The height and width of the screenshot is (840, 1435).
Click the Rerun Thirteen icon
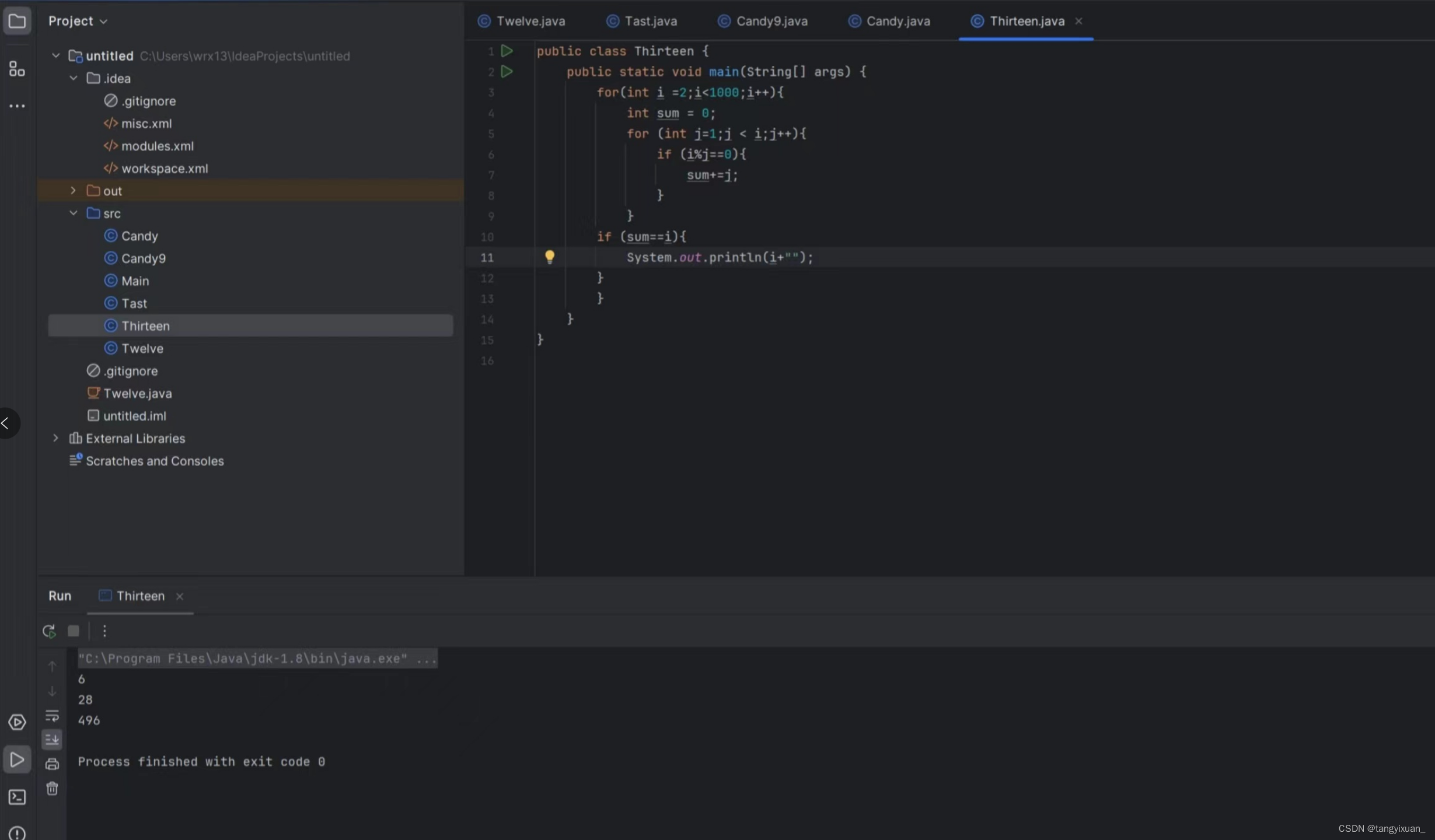pos(49,631)
